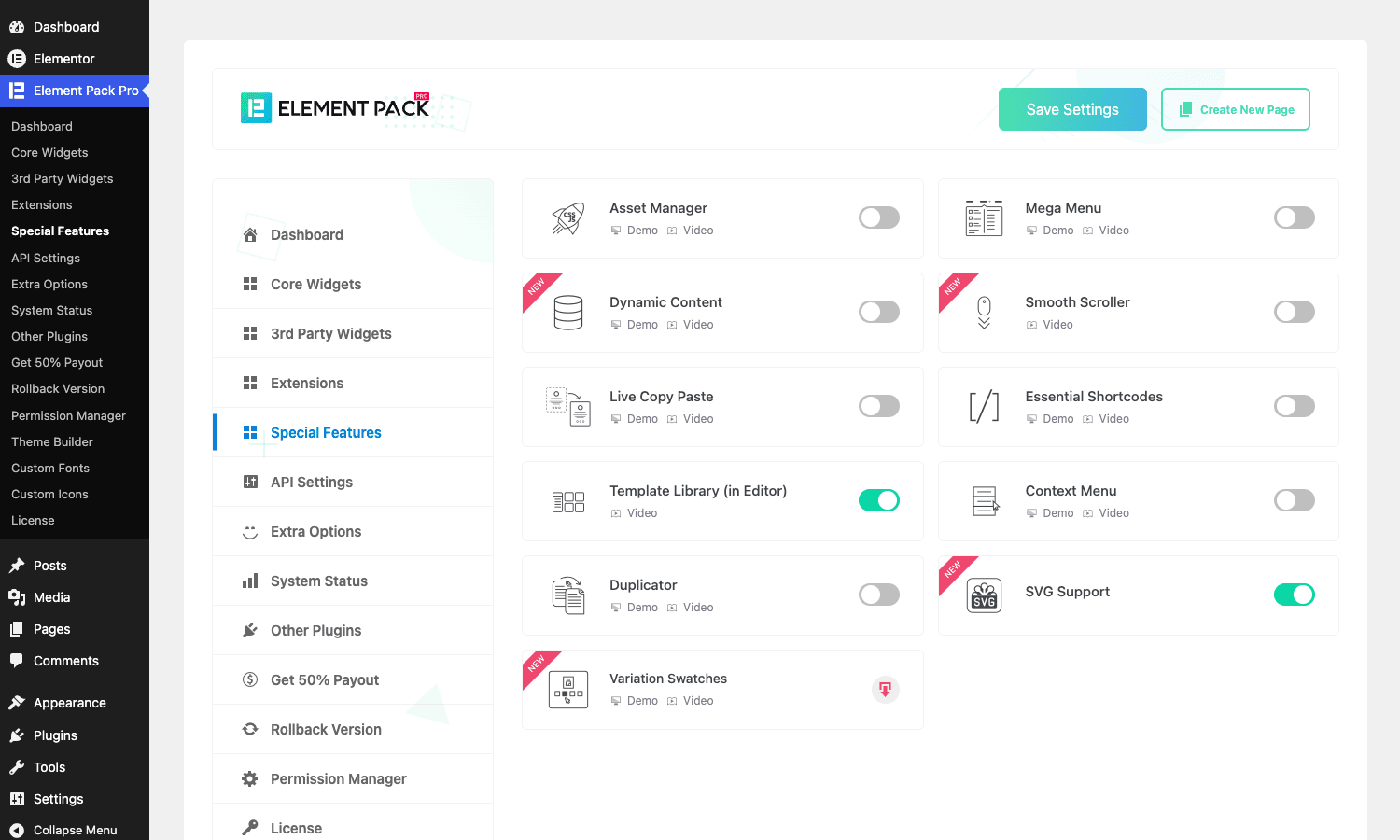Click the SVG Support icon
Screen dimensions: 1400x840
coord(984,595)
